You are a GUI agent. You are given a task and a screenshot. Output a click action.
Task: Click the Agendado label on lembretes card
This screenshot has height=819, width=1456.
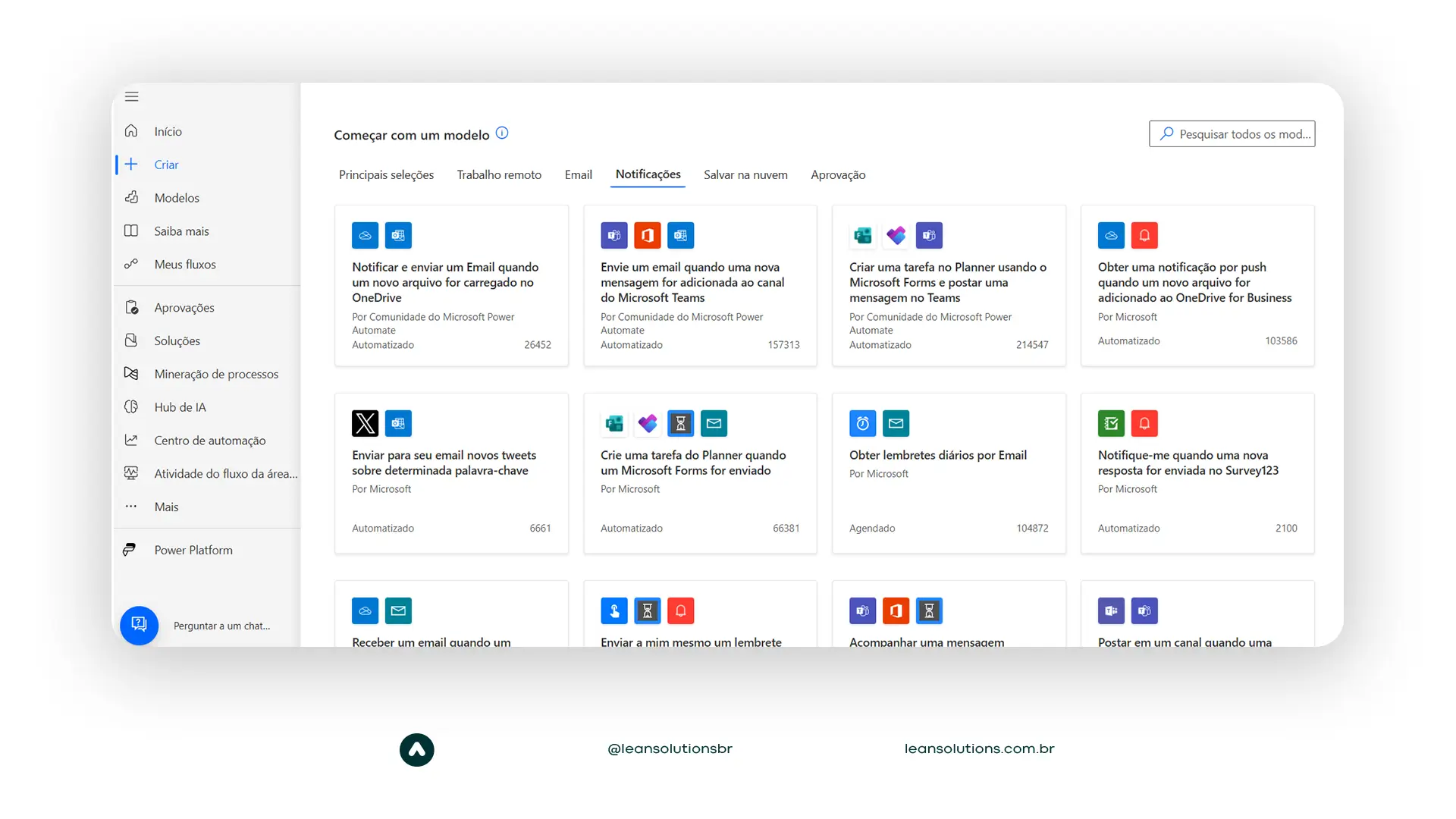click(872, 528)
